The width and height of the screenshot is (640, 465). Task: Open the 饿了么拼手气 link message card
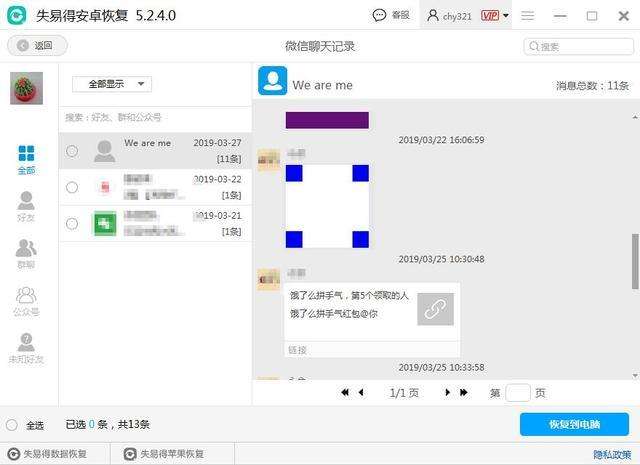click(372, 320)
